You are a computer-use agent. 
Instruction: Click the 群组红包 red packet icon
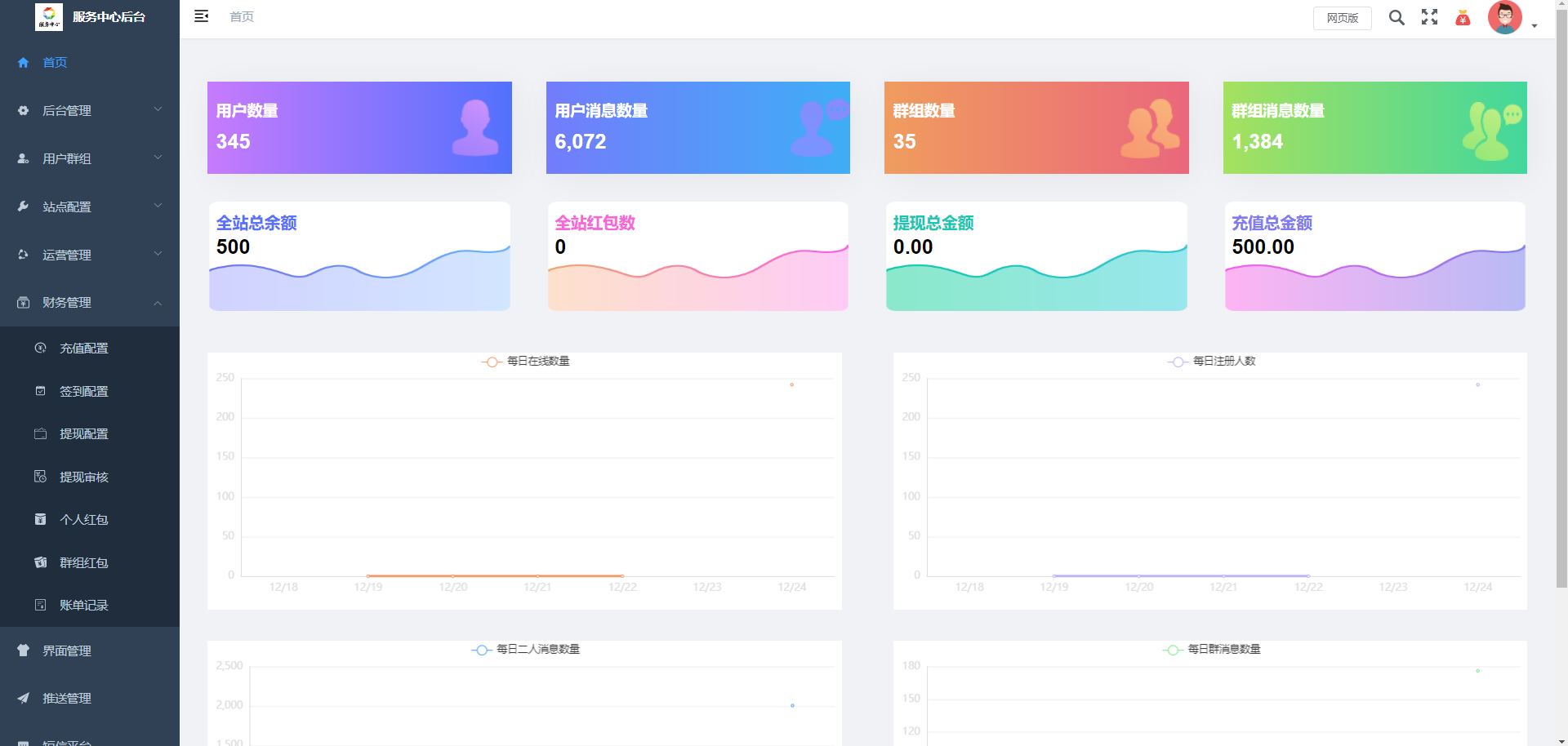tap(40, 562)
